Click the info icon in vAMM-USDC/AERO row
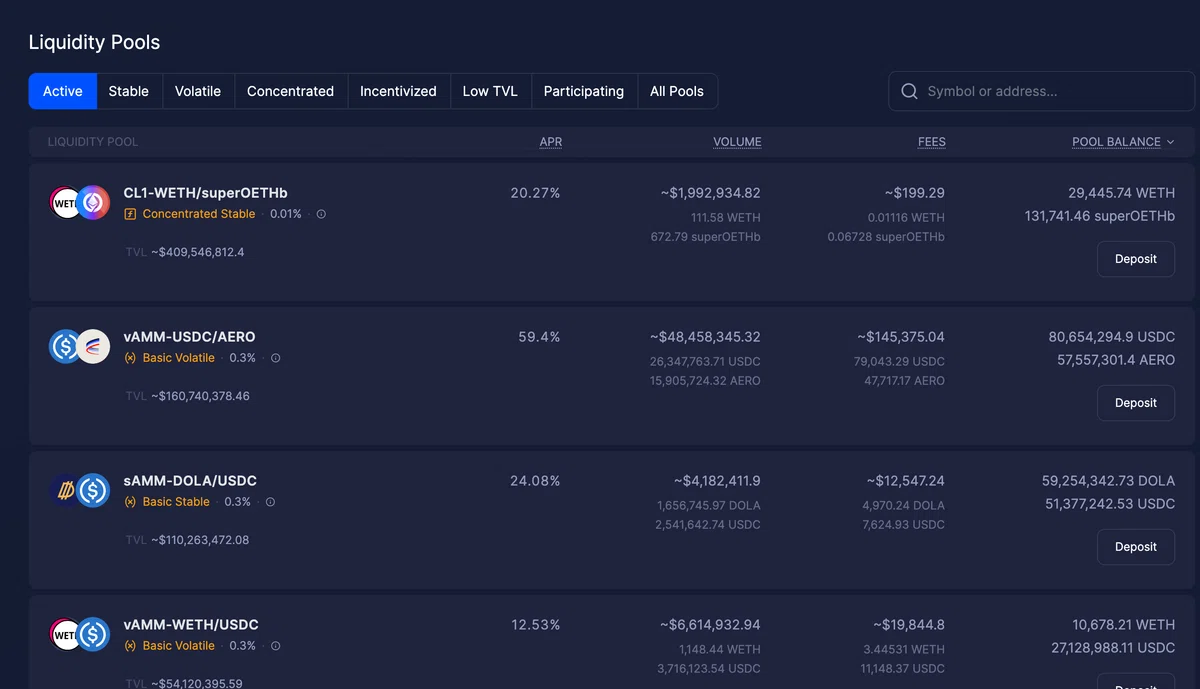This screenshot has height=689, width=1200. [276, 358]
